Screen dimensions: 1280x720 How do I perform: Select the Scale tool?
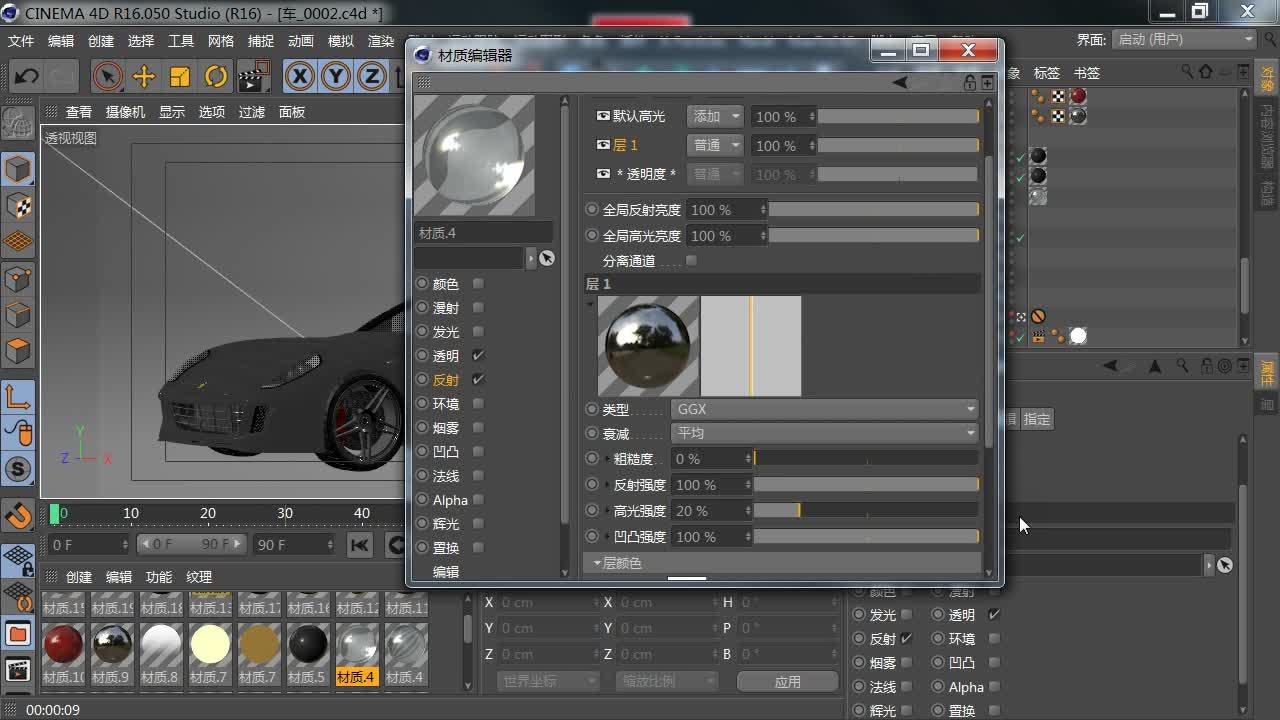click(x=180, y=76)
